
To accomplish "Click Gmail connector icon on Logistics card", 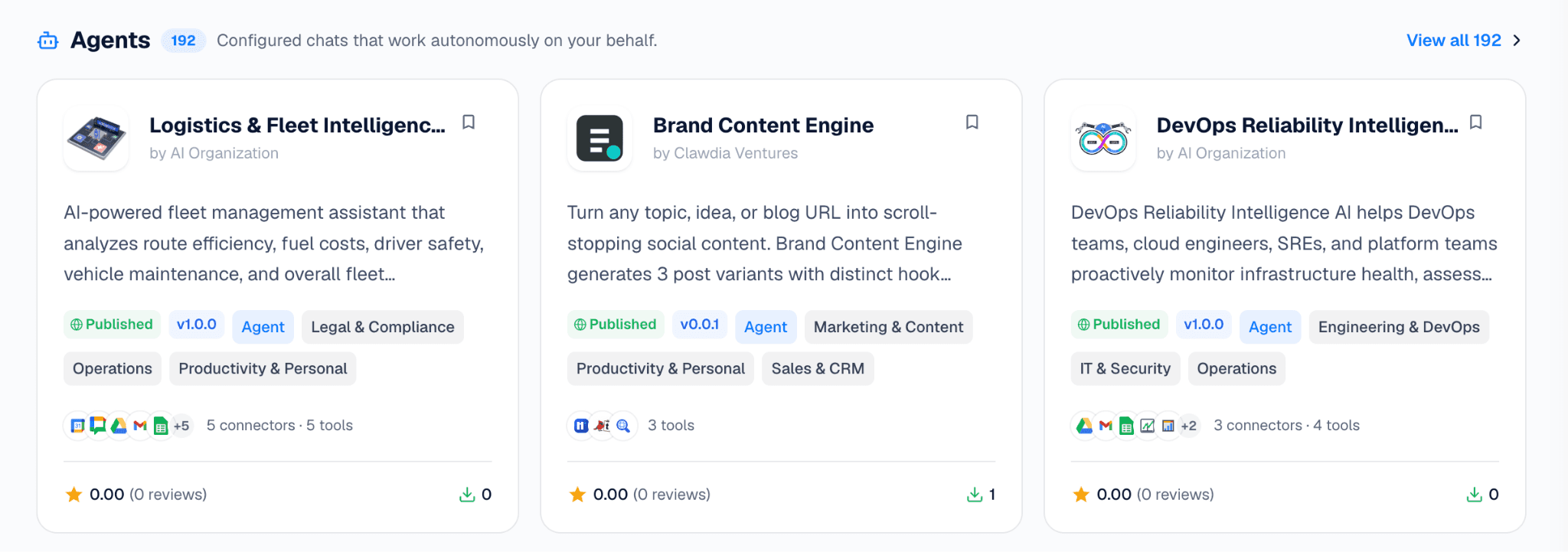I will [x=140, y=426].
